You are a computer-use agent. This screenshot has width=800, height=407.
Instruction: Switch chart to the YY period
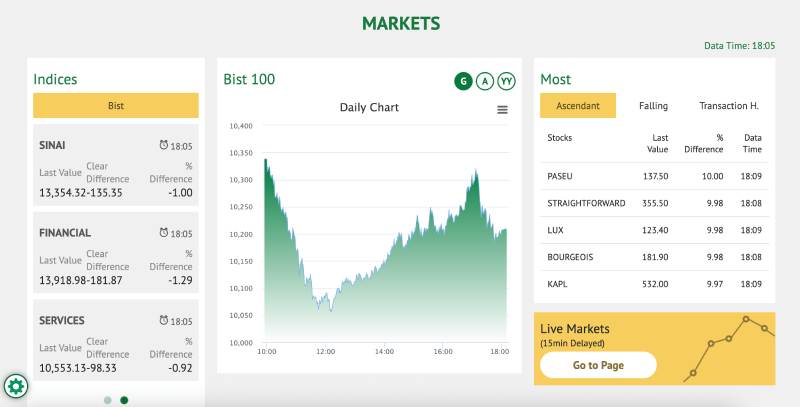507,81
